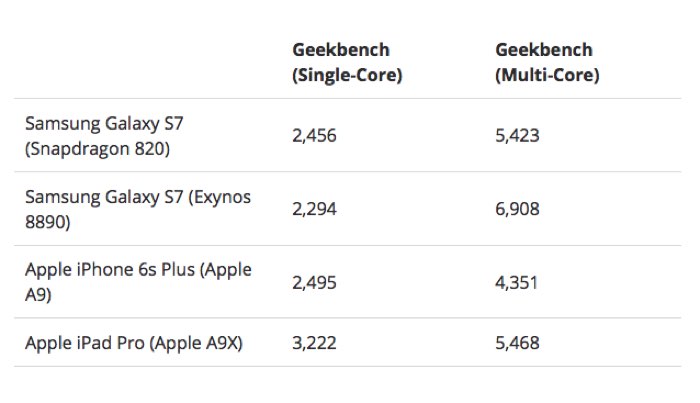700x403 pixels.
Task: Pick the iPhone 6s Plus score 4,351
Action: click(518, 282)
